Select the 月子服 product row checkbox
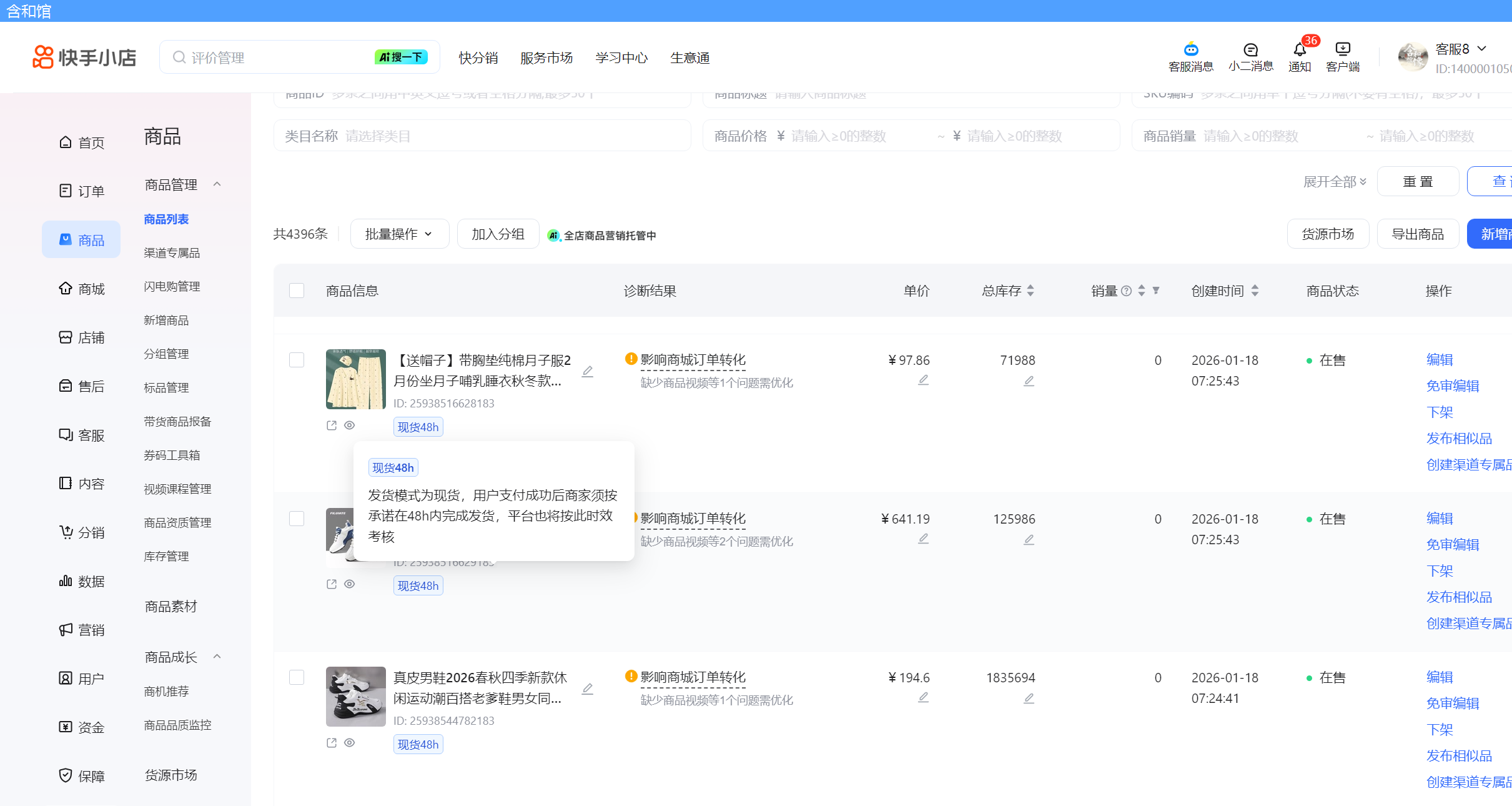 click(x=296, y=360)
